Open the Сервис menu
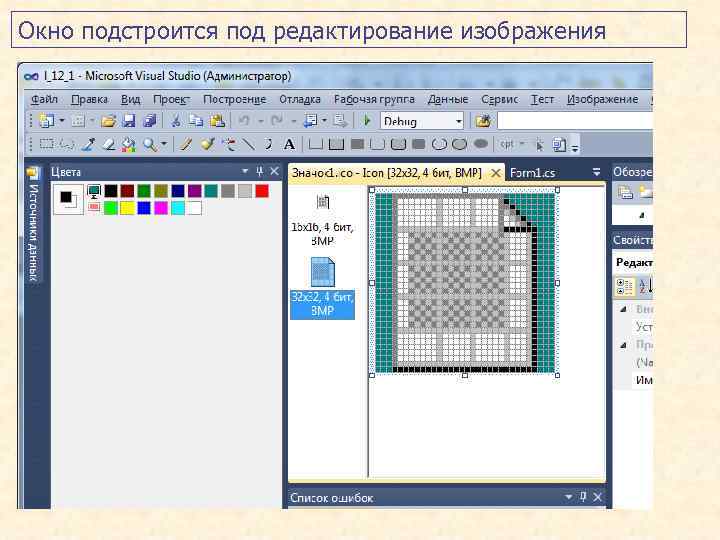Image resolution: width=720 pixels, height=540 pixels. click(500, 99)
